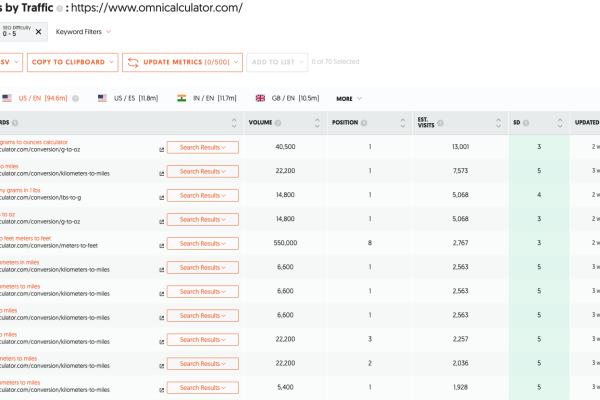Open the 'meters in miles' keyword link
This screenshot has height=400, width=600.
pyautogui.click(x=20, y=262)
